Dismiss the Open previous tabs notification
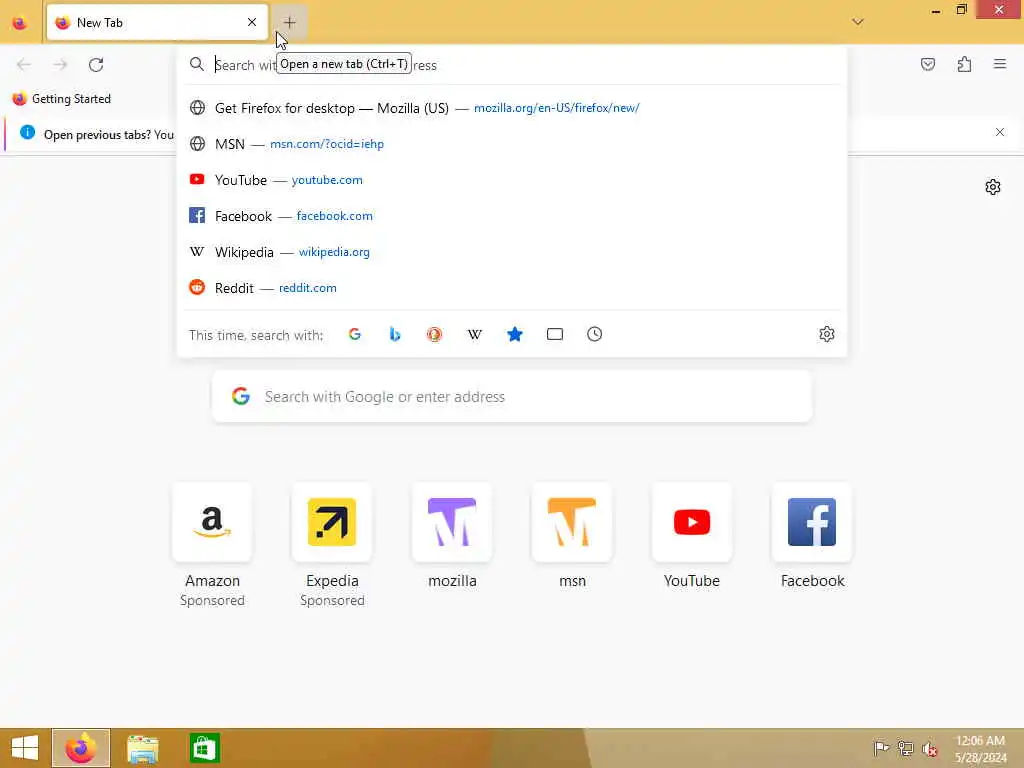 (x=1000, y=132)
